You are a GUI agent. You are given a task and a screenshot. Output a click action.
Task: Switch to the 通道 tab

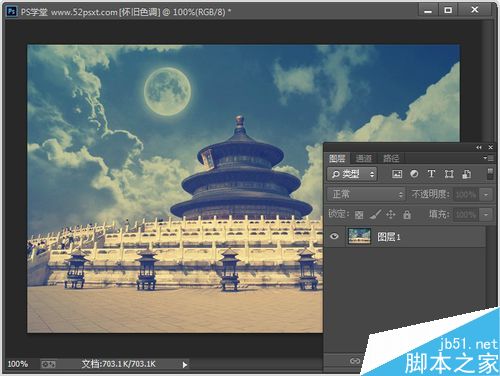pyautogui.click(x=363, y=158)
